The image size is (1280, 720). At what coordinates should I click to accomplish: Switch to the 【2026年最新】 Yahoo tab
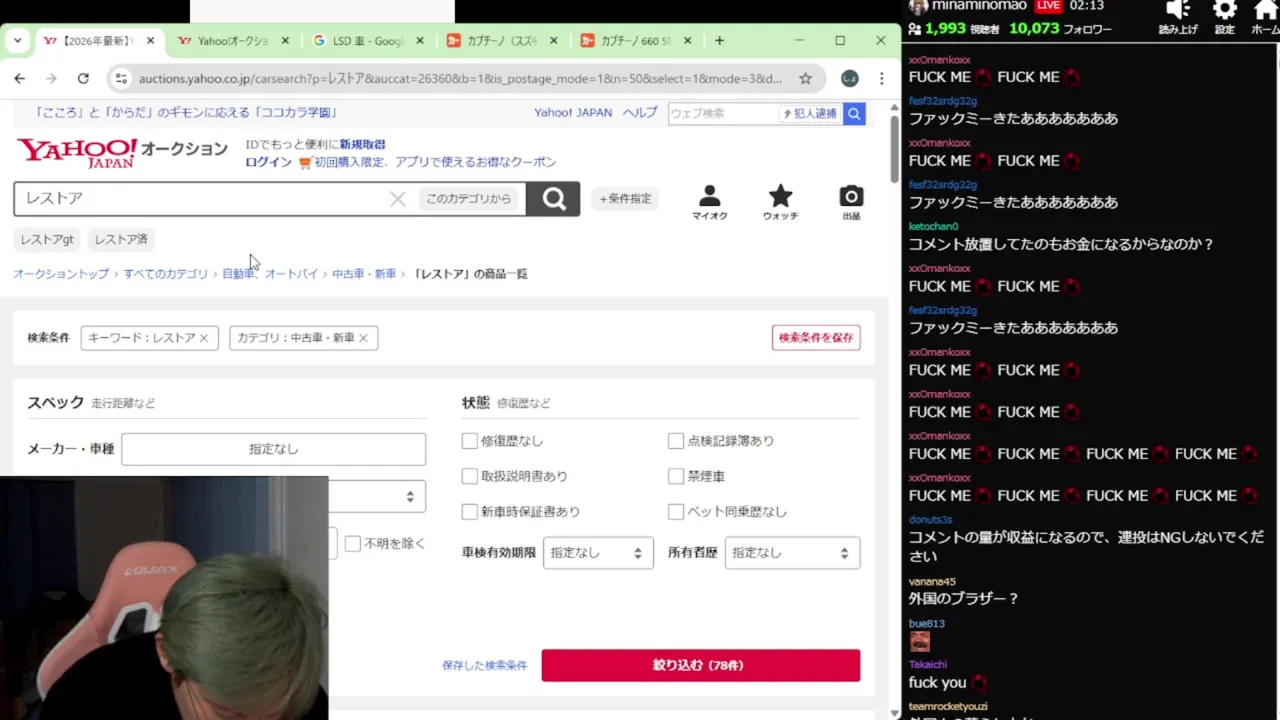pyautogui.click(x=96, y=41)
